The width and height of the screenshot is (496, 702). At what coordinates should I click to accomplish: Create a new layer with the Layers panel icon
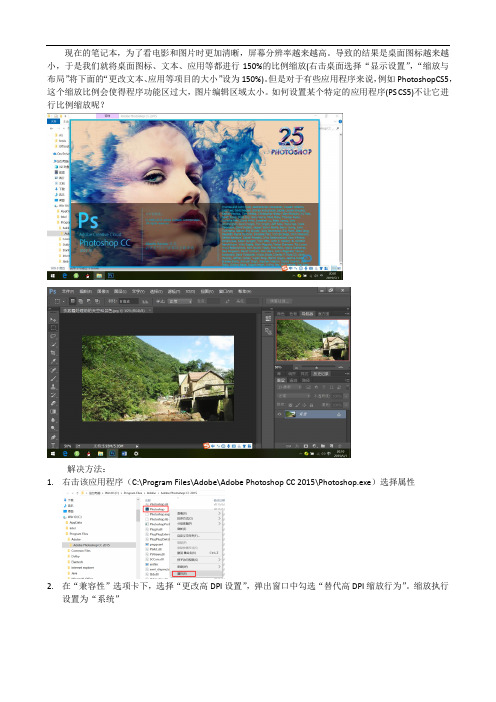(x=331, y=446)
